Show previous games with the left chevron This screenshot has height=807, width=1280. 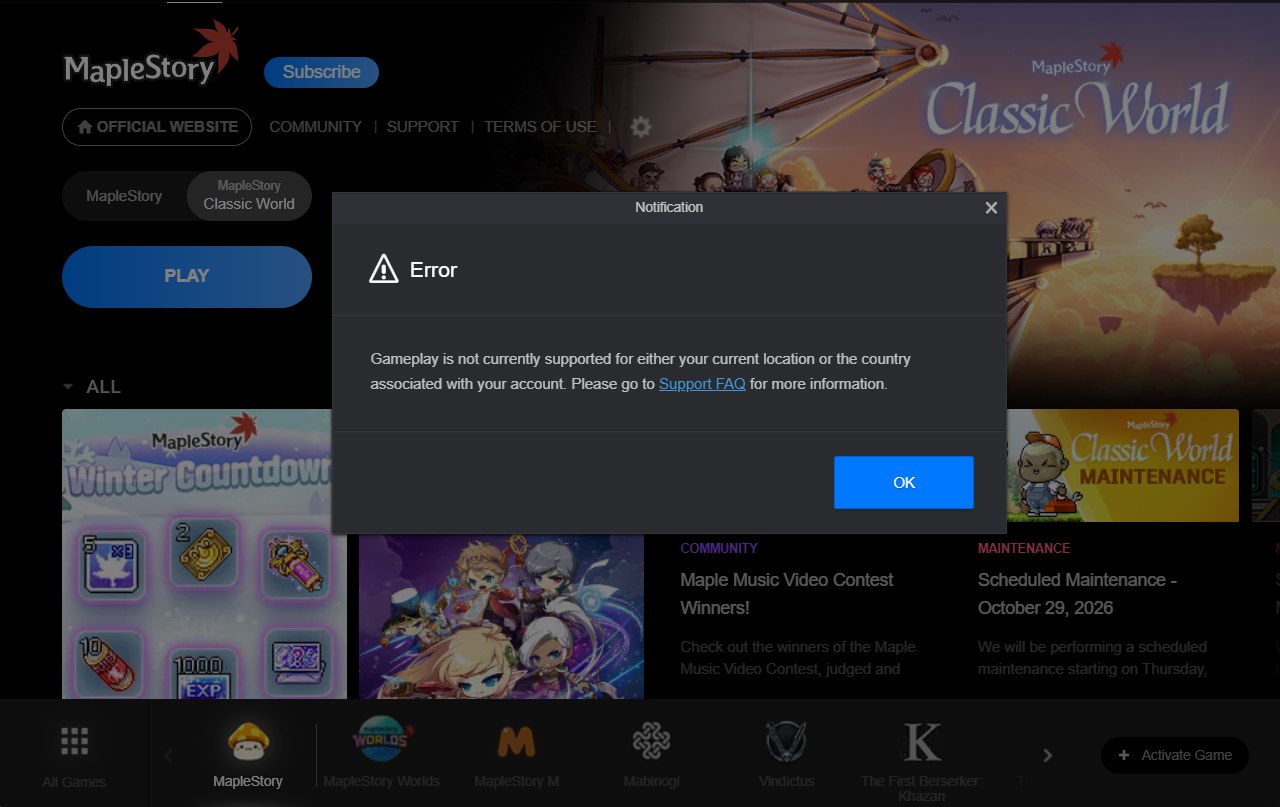[168, 756]
